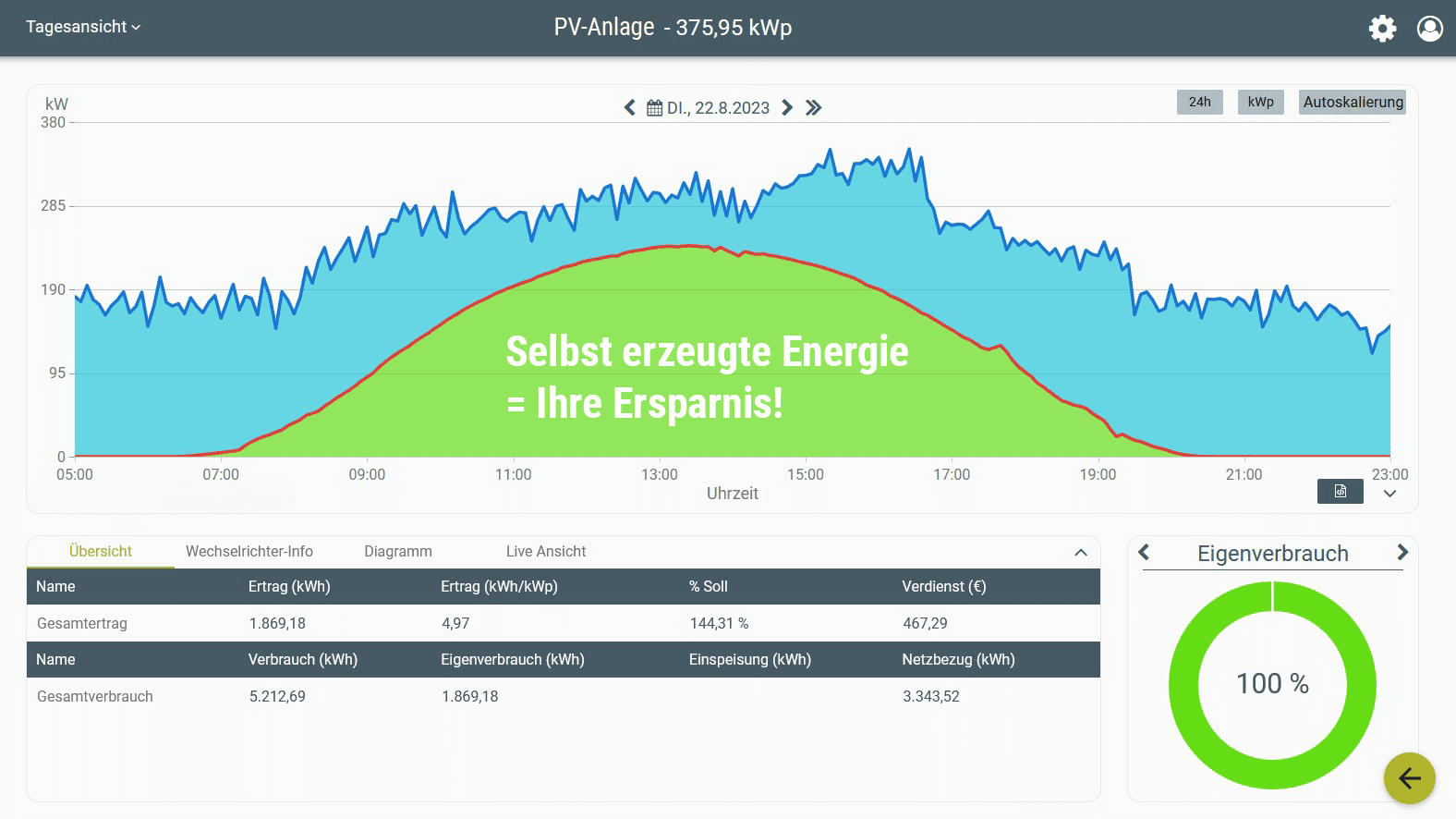Click the chart export document icon

(x=1340, y=491)
